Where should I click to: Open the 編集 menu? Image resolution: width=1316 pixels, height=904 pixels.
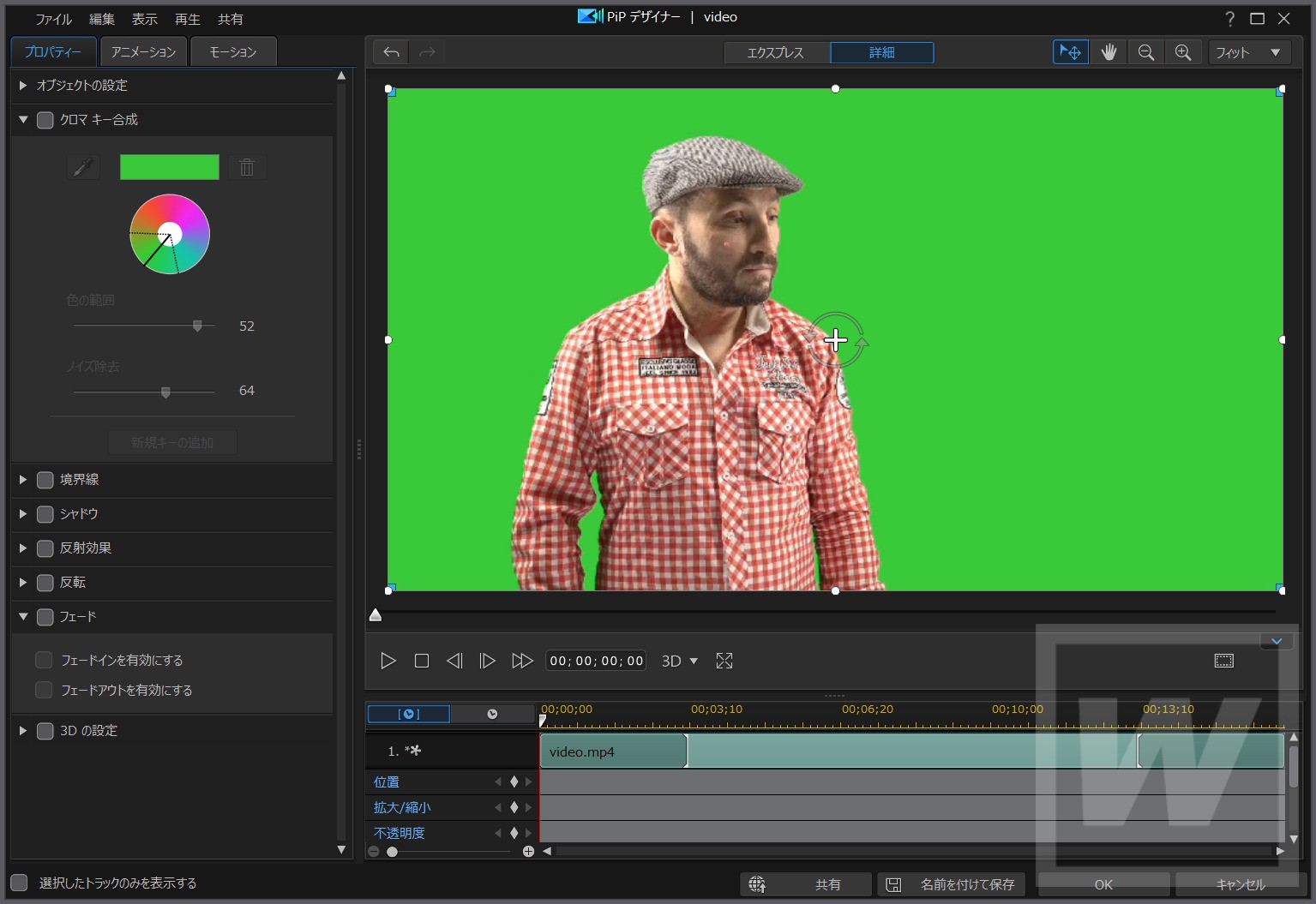tap(102, 19)
